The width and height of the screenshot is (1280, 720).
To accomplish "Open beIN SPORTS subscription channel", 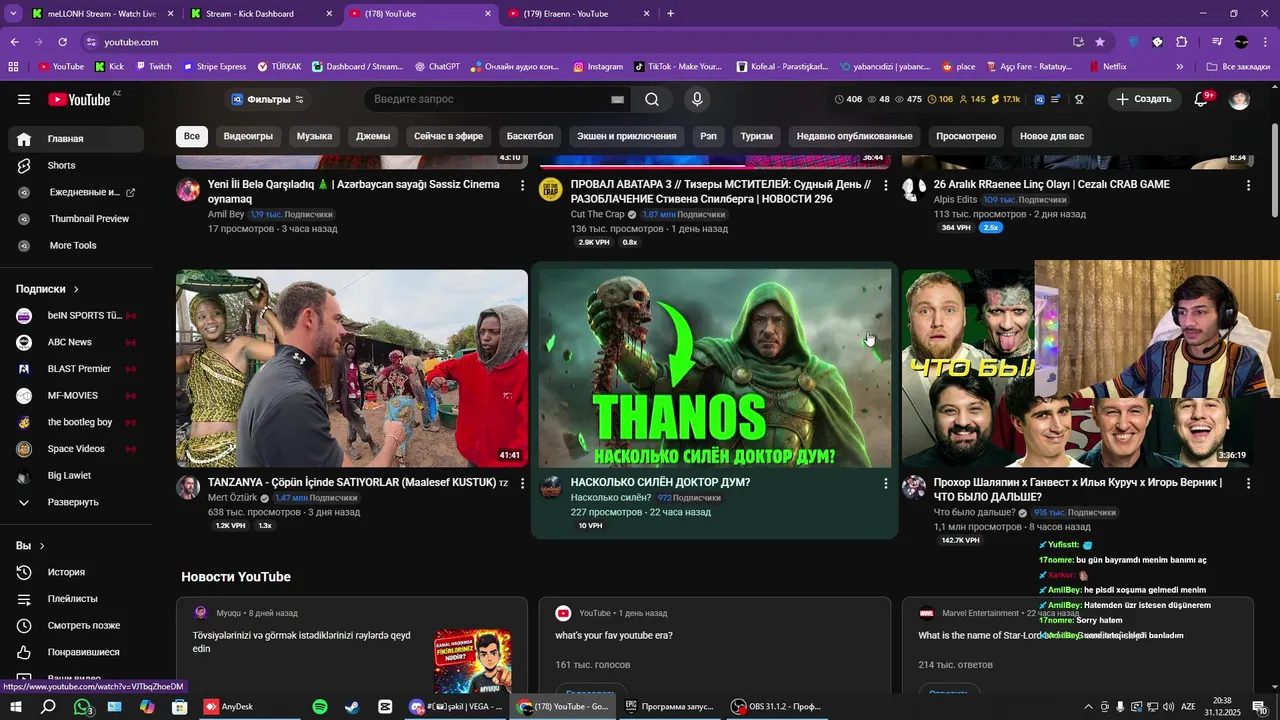I will pos(76,316).
